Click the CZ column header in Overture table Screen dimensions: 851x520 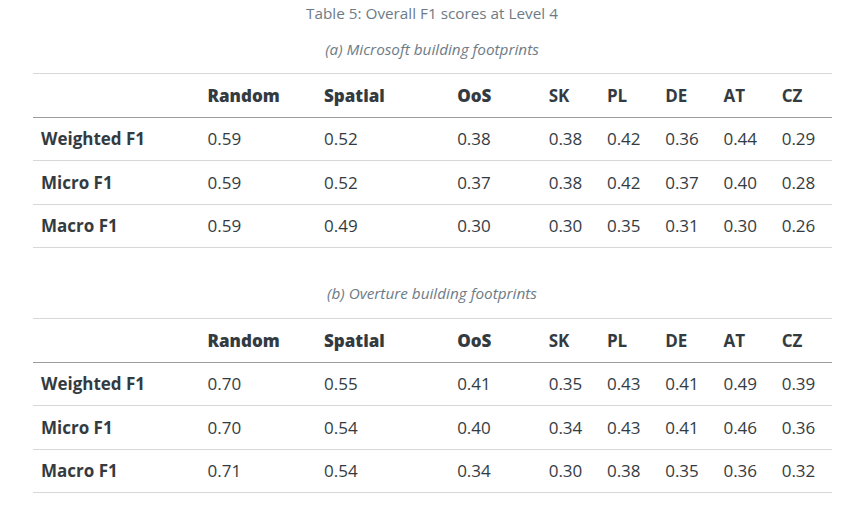tap(792, 341)
